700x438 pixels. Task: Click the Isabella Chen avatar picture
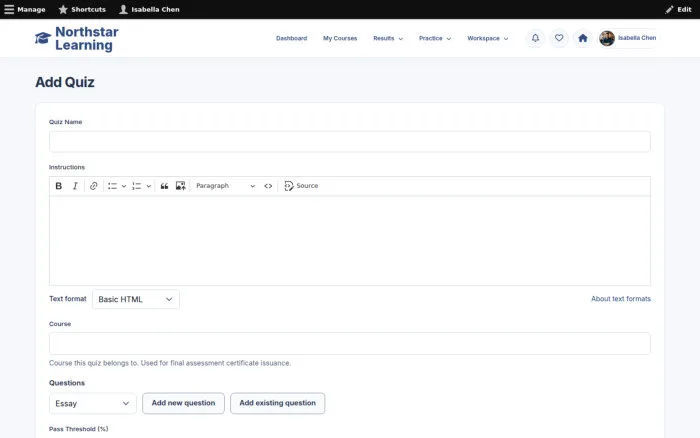click(x=607, y=38)
